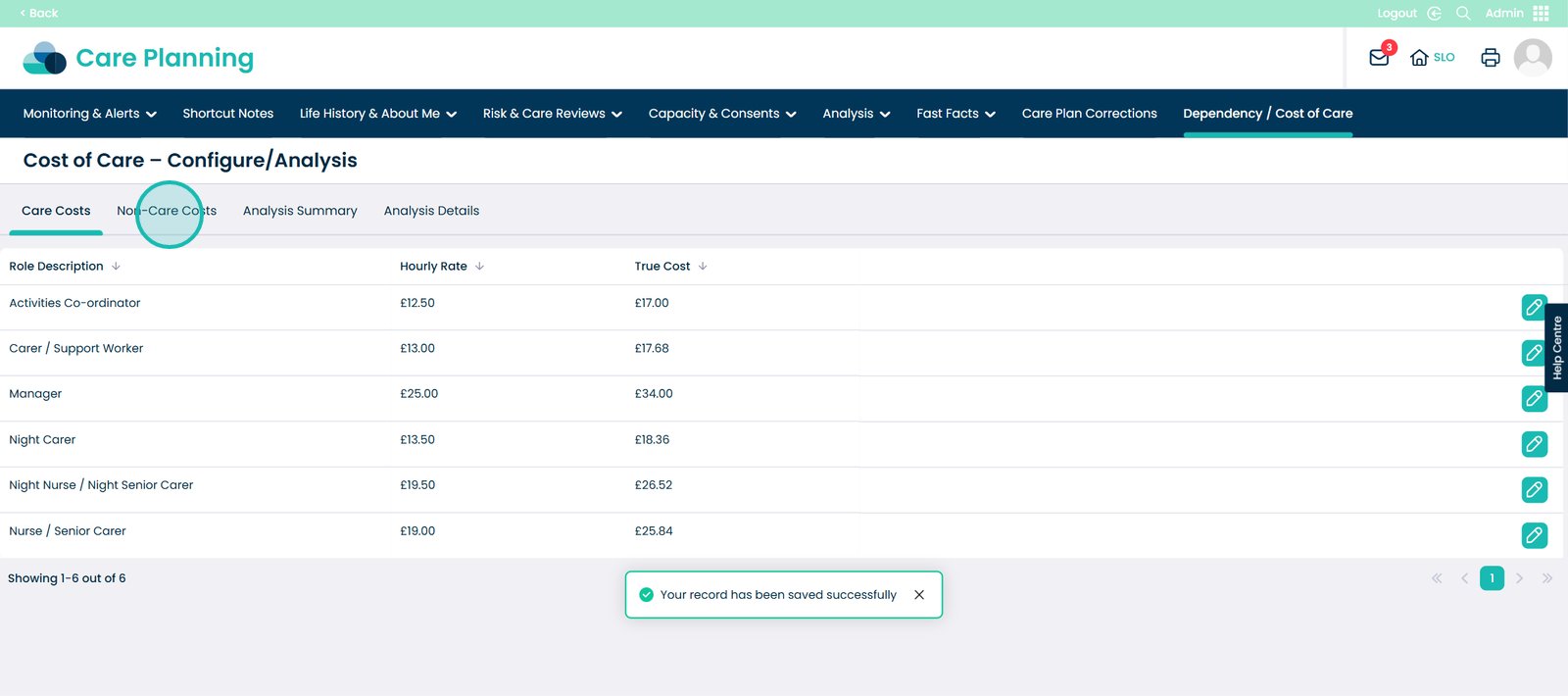The image size is (1568, 696).
Task: Click the search magnifier icon
Action: point(1463,13)
